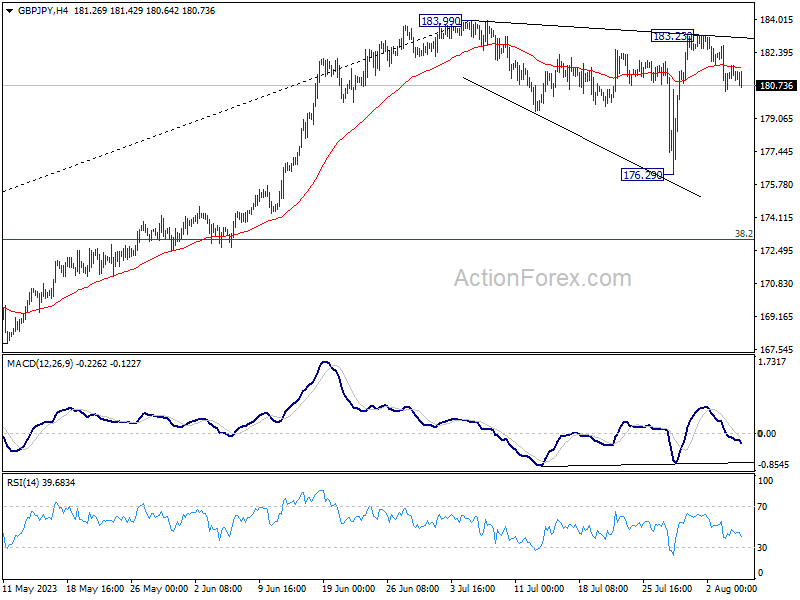Click the 26 May 00:00 date label

(159, 589)
